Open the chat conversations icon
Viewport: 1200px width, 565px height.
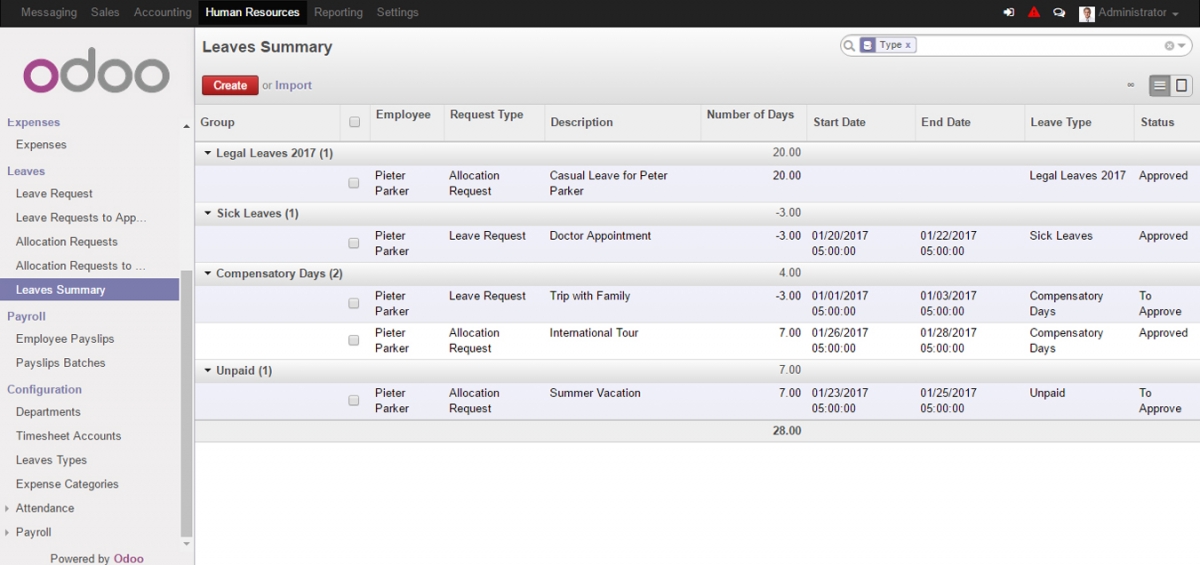(x=1059, y=13)
